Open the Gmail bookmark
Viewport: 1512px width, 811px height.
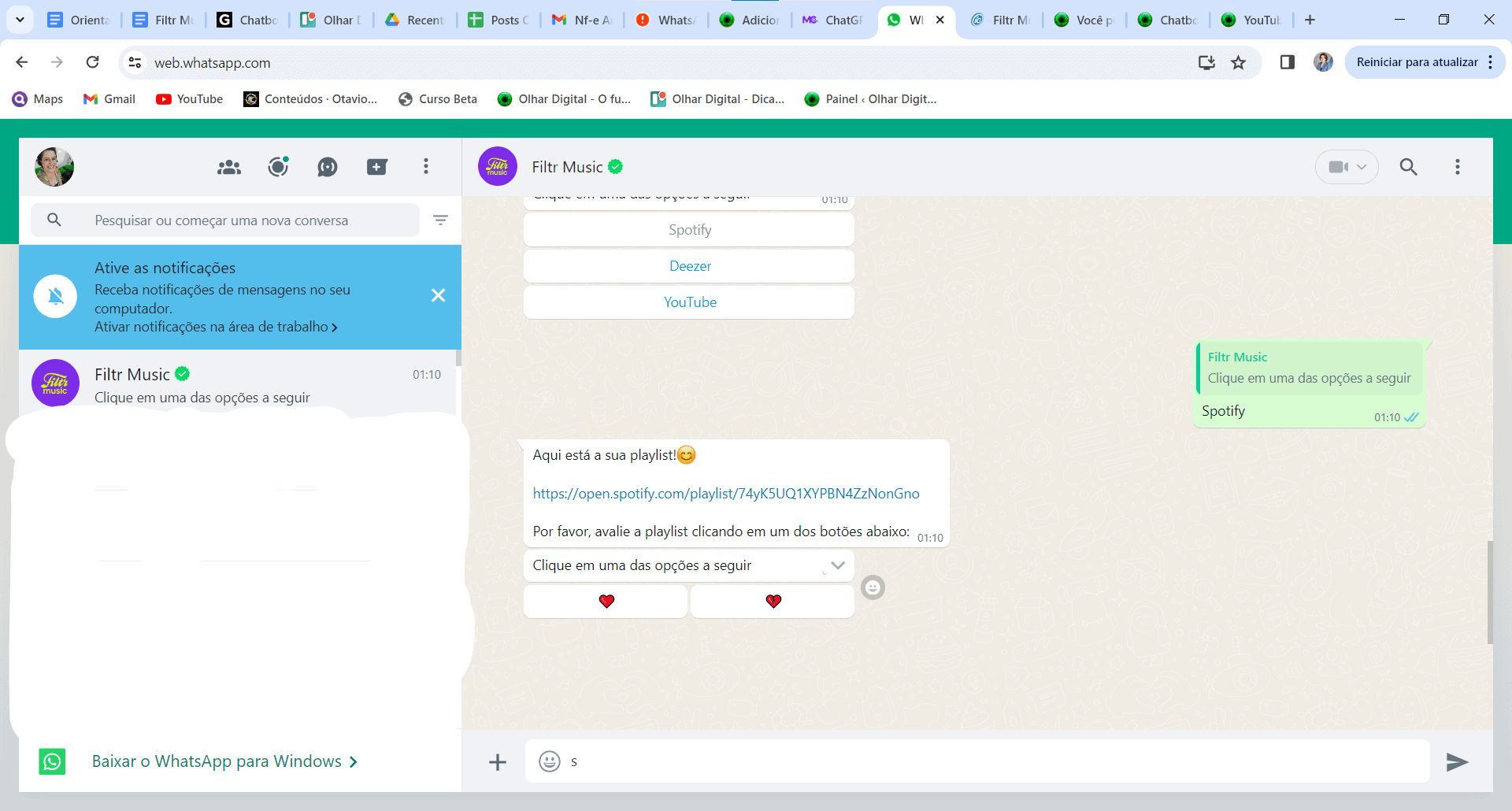point(109,99)
